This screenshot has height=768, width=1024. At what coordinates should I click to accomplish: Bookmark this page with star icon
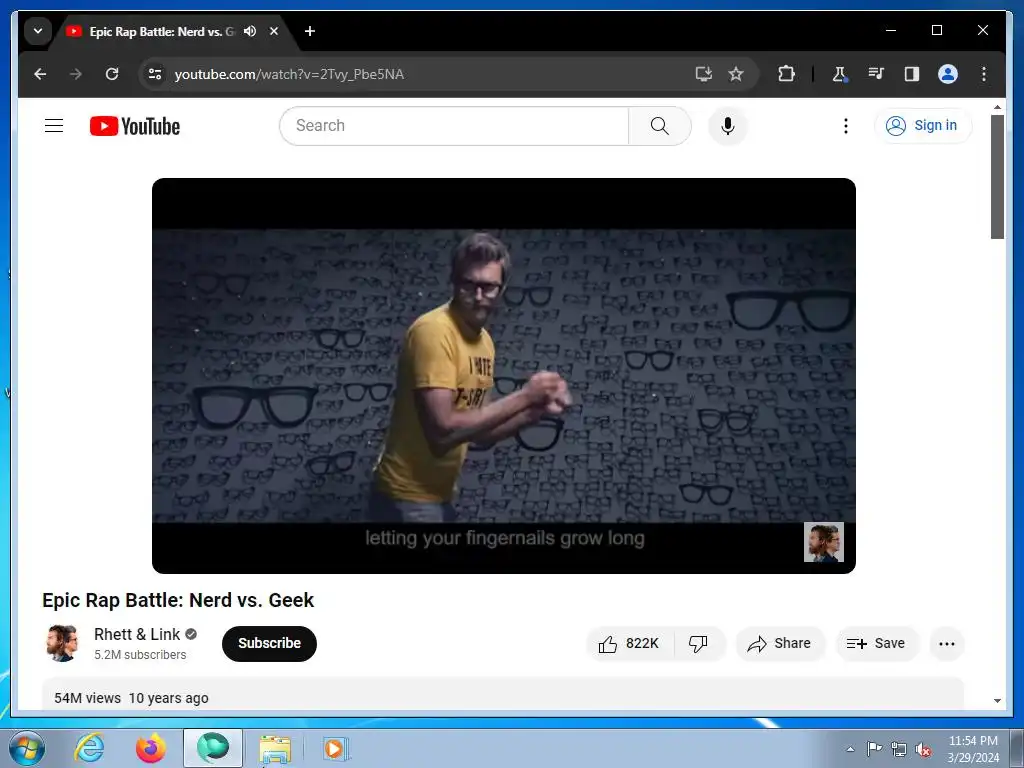(x=736, y=74)
